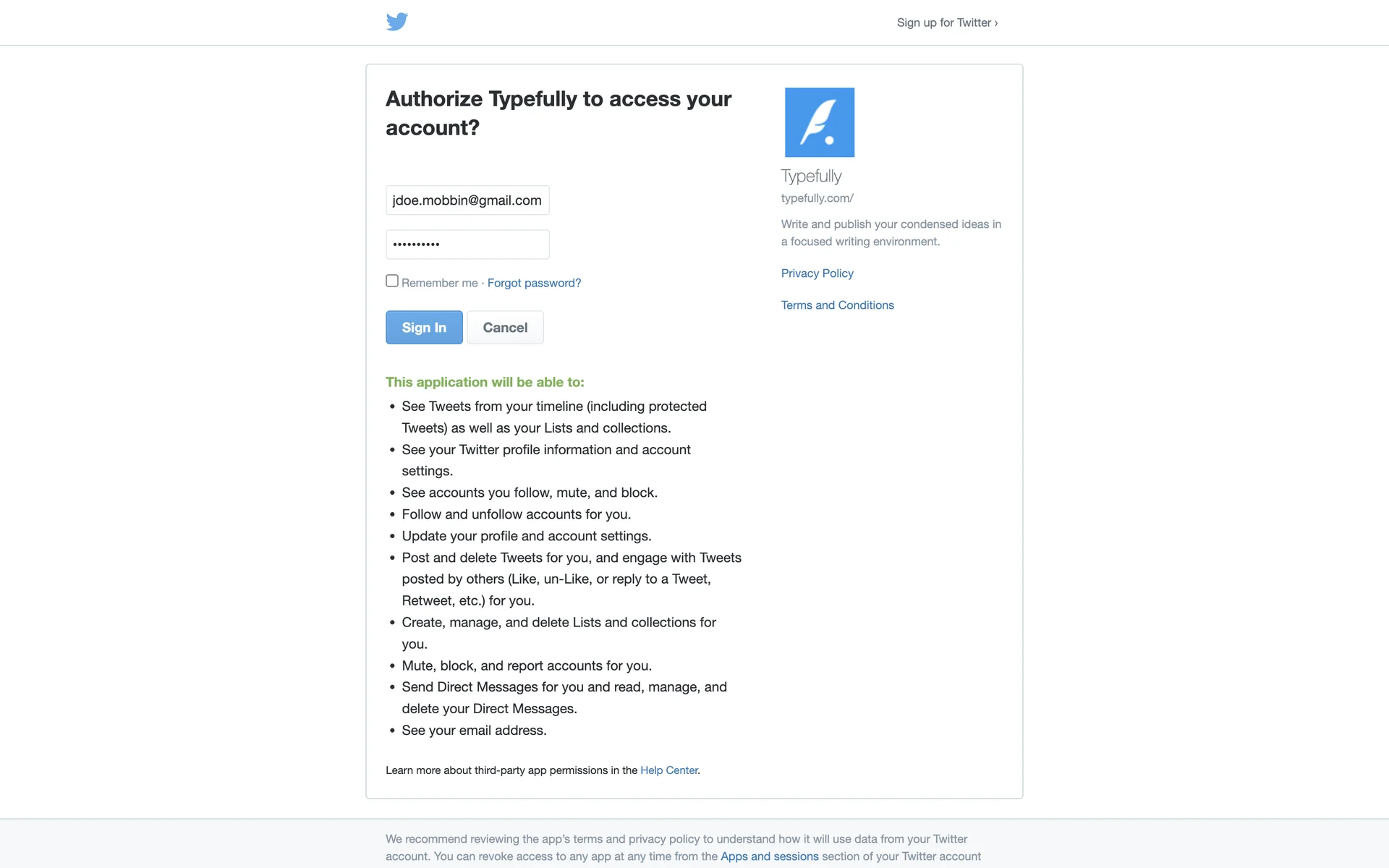The height and width of the screenshot is (868, 1389).
Task: Go to Apps and sessions link
Action: coord(769,856)
